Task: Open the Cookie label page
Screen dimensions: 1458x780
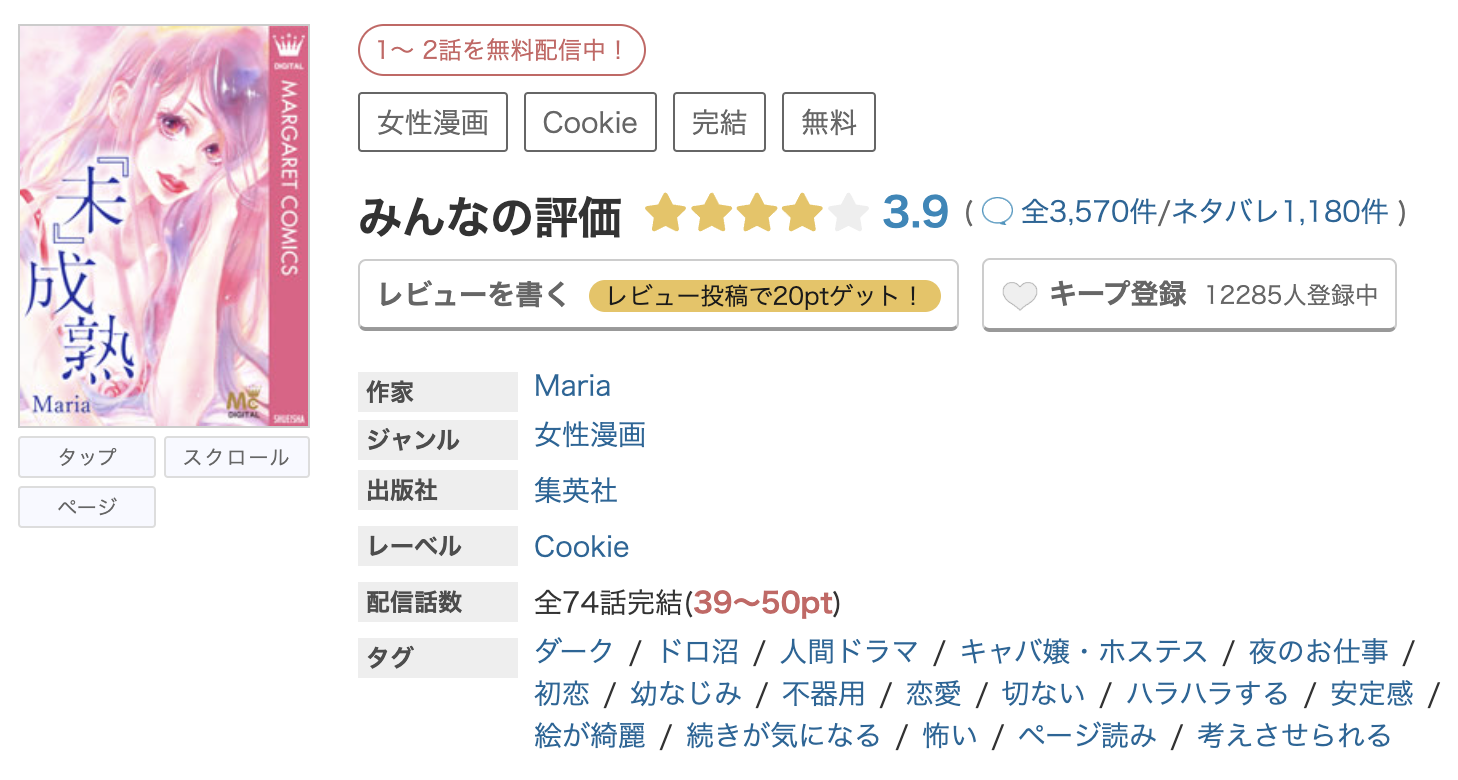Action: coord(582,546)
